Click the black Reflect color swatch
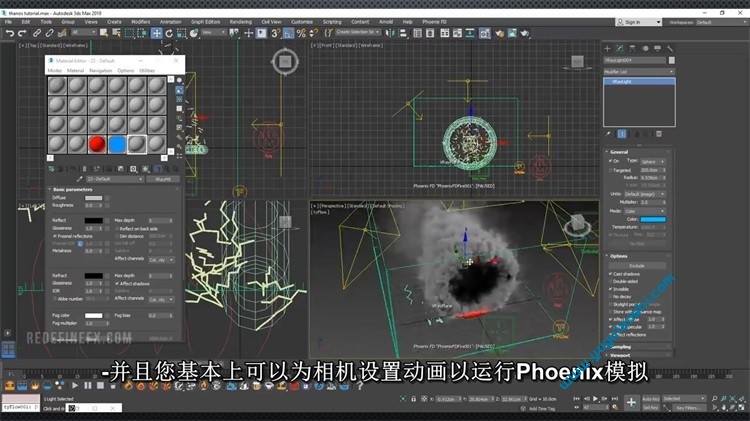The width and height of the screenshot is (750, 421). click(93, 221)
